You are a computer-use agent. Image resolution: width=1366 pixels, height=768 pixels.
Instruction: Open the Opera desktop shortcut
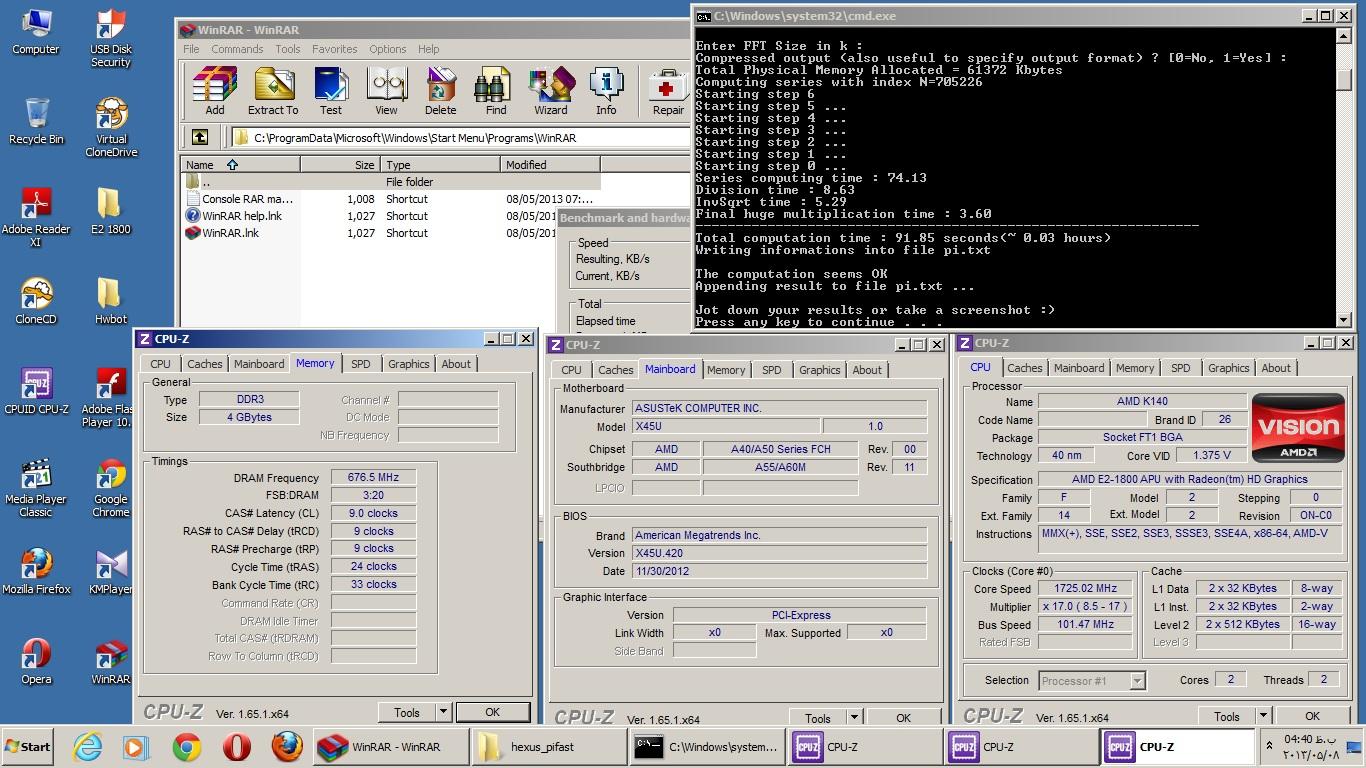tap(36, 661)
